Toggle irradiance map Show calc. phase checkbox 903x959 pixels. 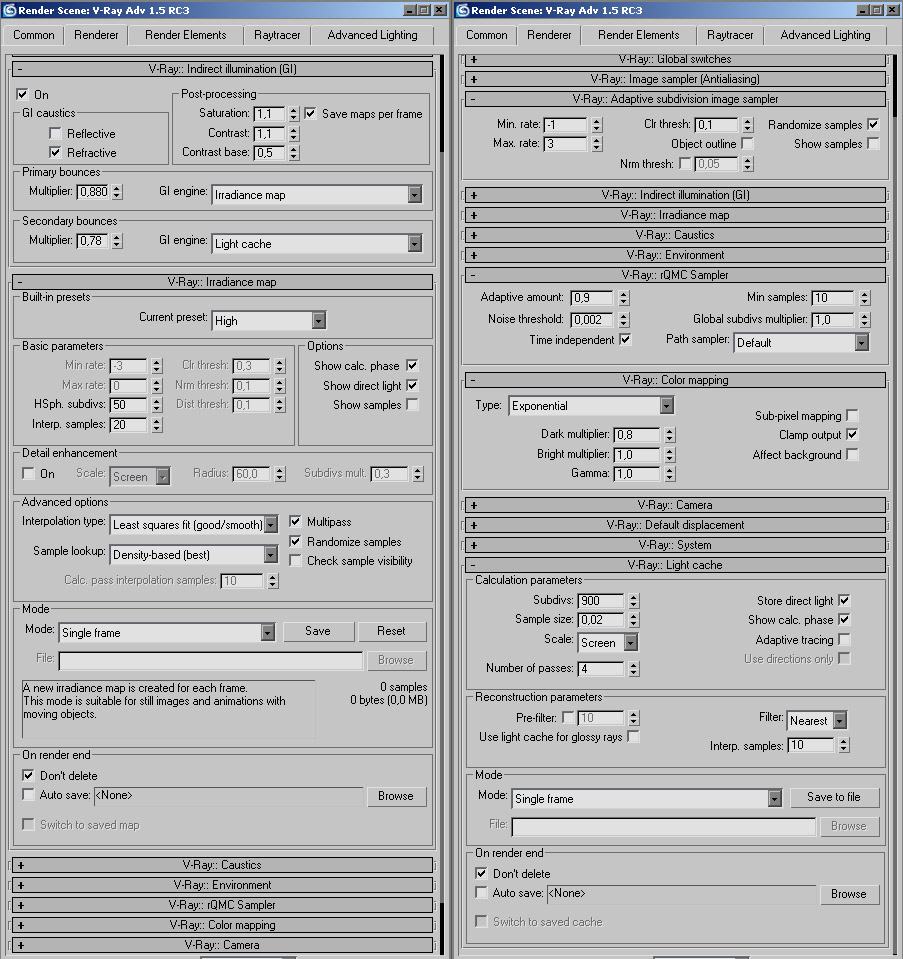pos(412,365)
